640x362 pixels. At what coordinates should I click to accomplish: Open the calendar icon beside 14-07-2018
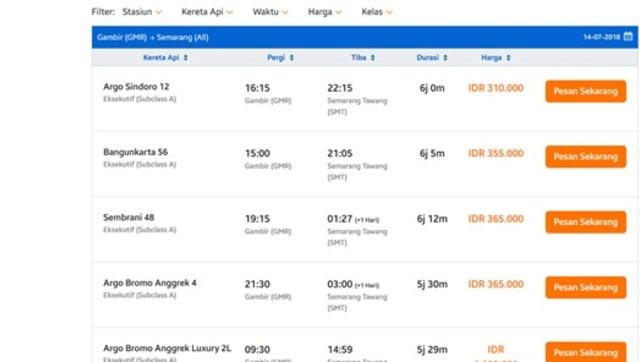[628, 36]
